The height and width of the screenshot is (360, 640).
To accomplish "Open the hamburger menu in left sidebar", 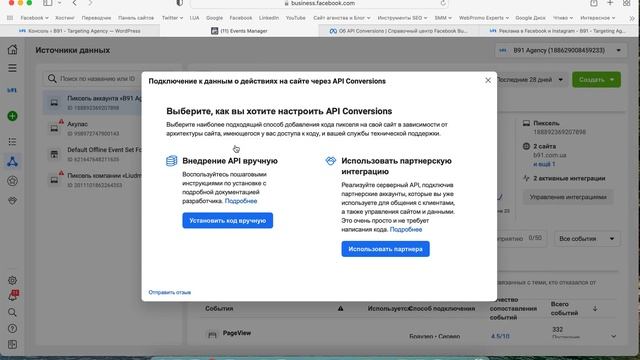I will pos(12,68).
